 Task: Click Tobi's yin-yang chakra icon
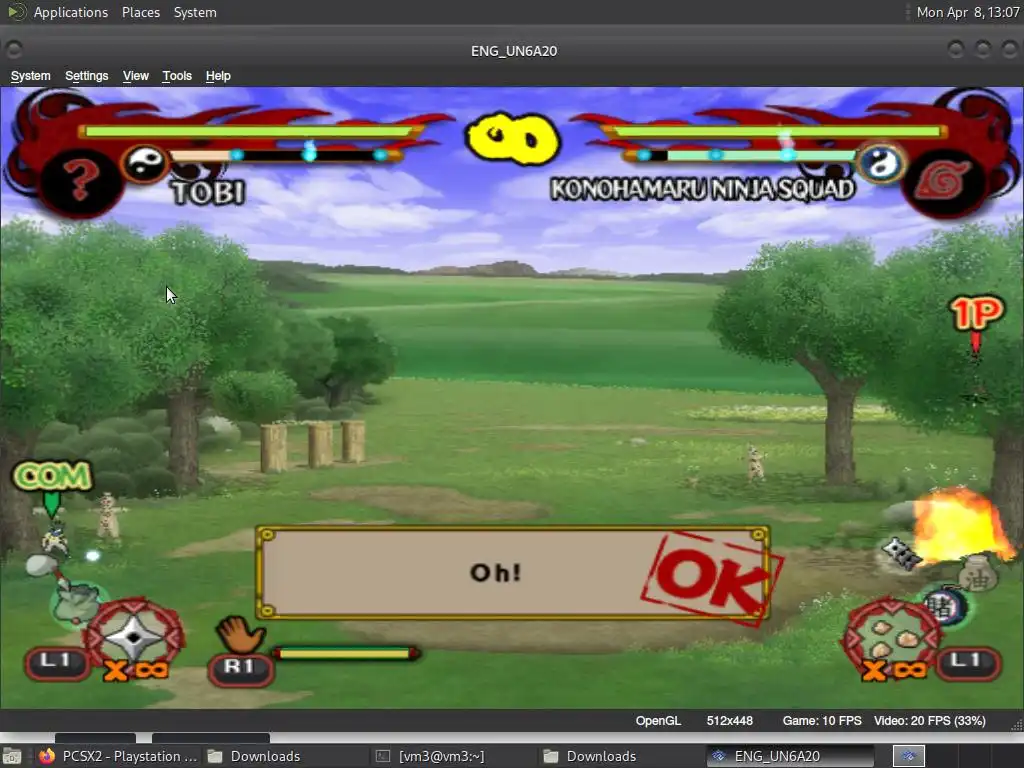click(144, 163)
